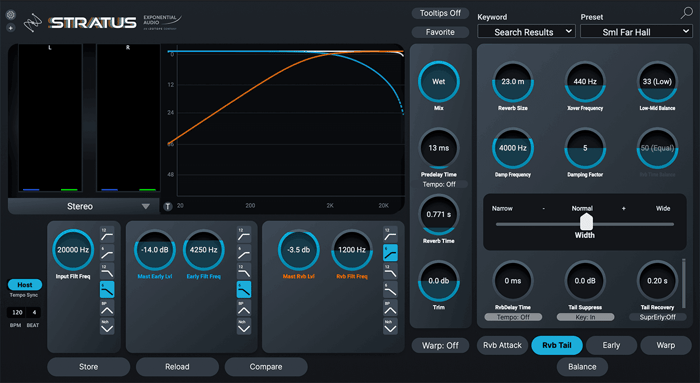Select 12 dB low-pass for Input filter
The image size is (700, 383).
107,271
